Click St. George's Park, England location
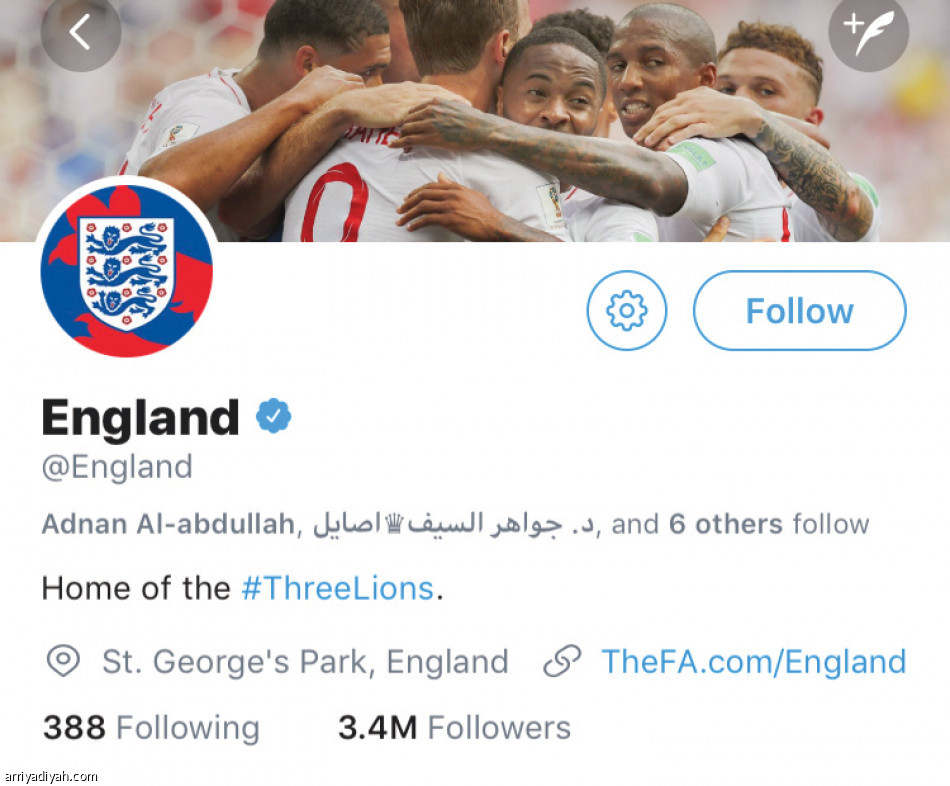 coord(305,661)
